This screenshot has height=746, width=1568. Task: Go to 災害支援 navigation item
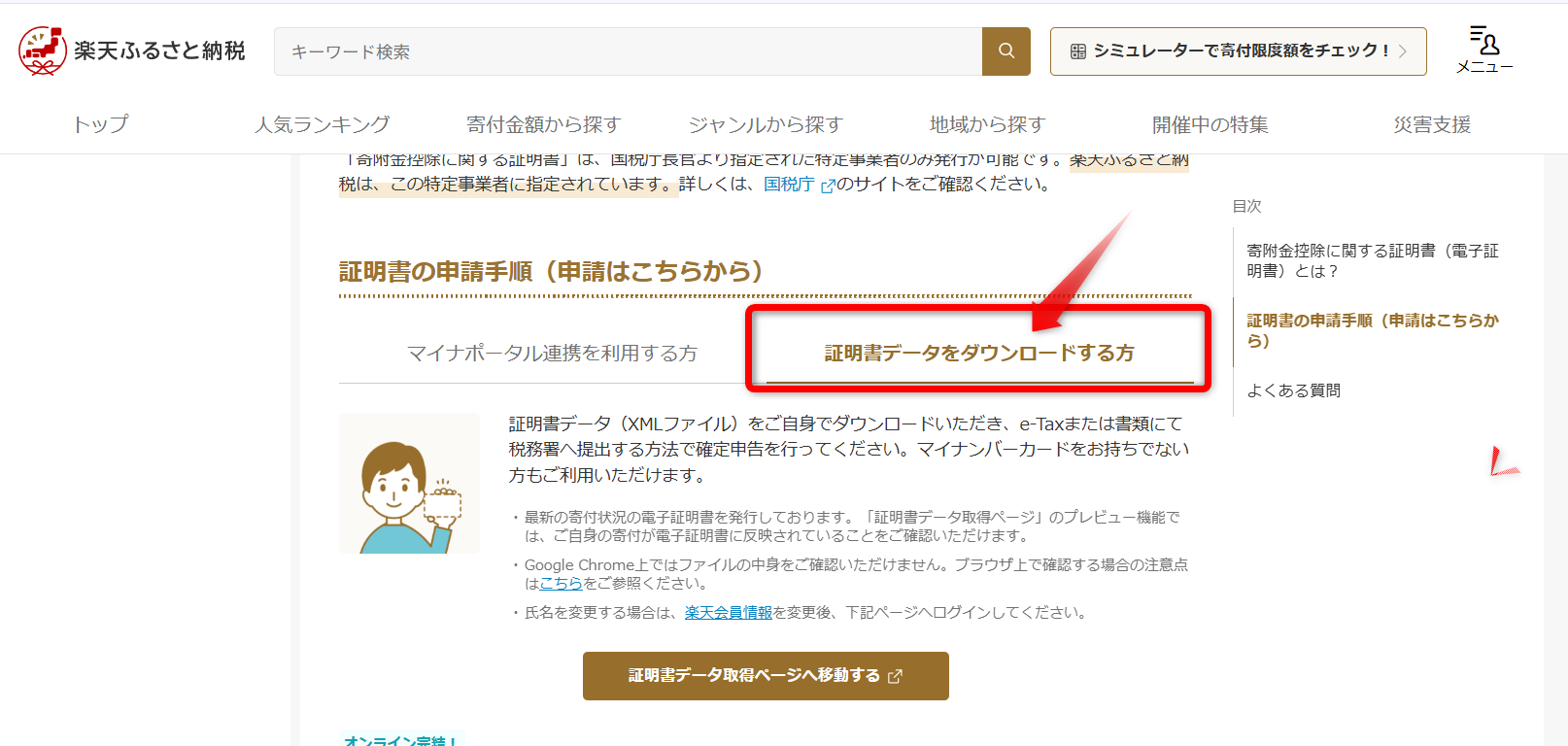(x=1431, y=124)
